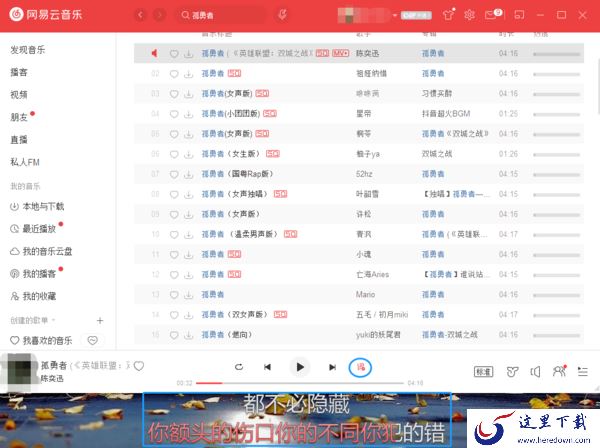Open the play queue list icon
The image size is (600, 448).
click(x=583, y=371)
